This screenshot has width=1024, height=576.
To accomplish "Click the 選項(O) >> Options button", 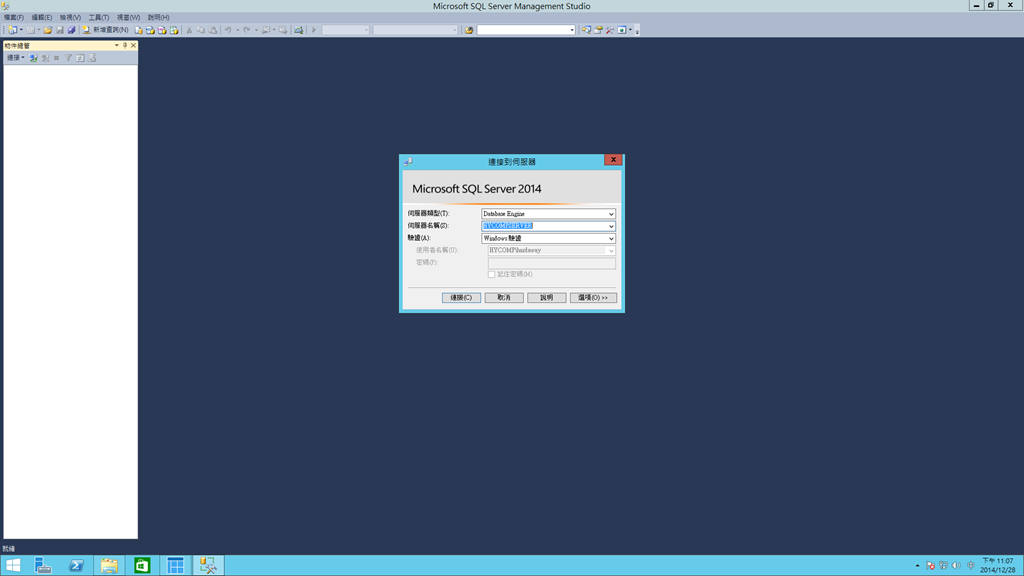I will point(593,297).
